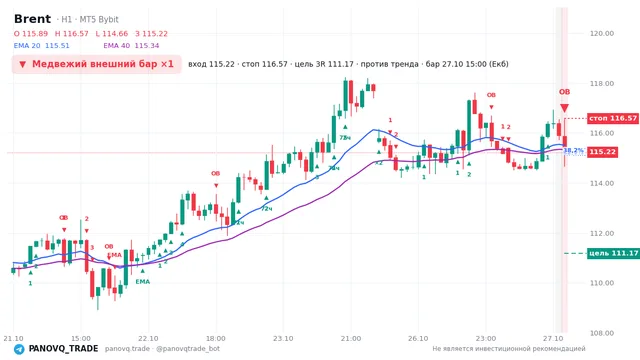Click the OB marker near 18:00
640x360 pixels.
(216, 173)
